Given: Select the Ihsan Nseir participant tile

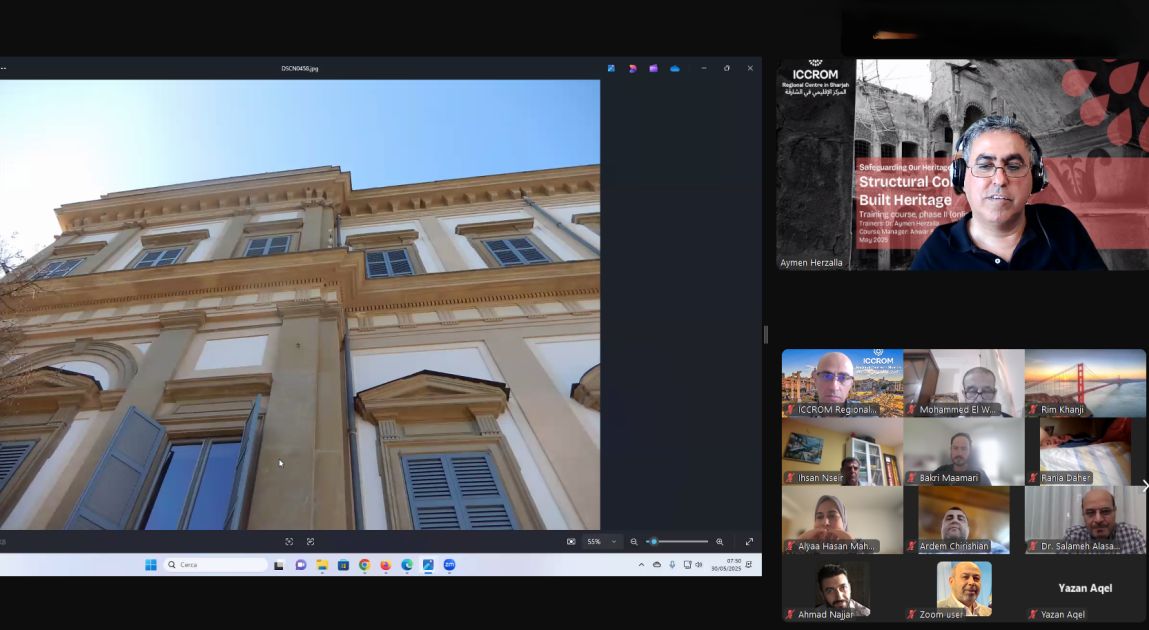Looking at the screenshot, I should click(842, 451).
